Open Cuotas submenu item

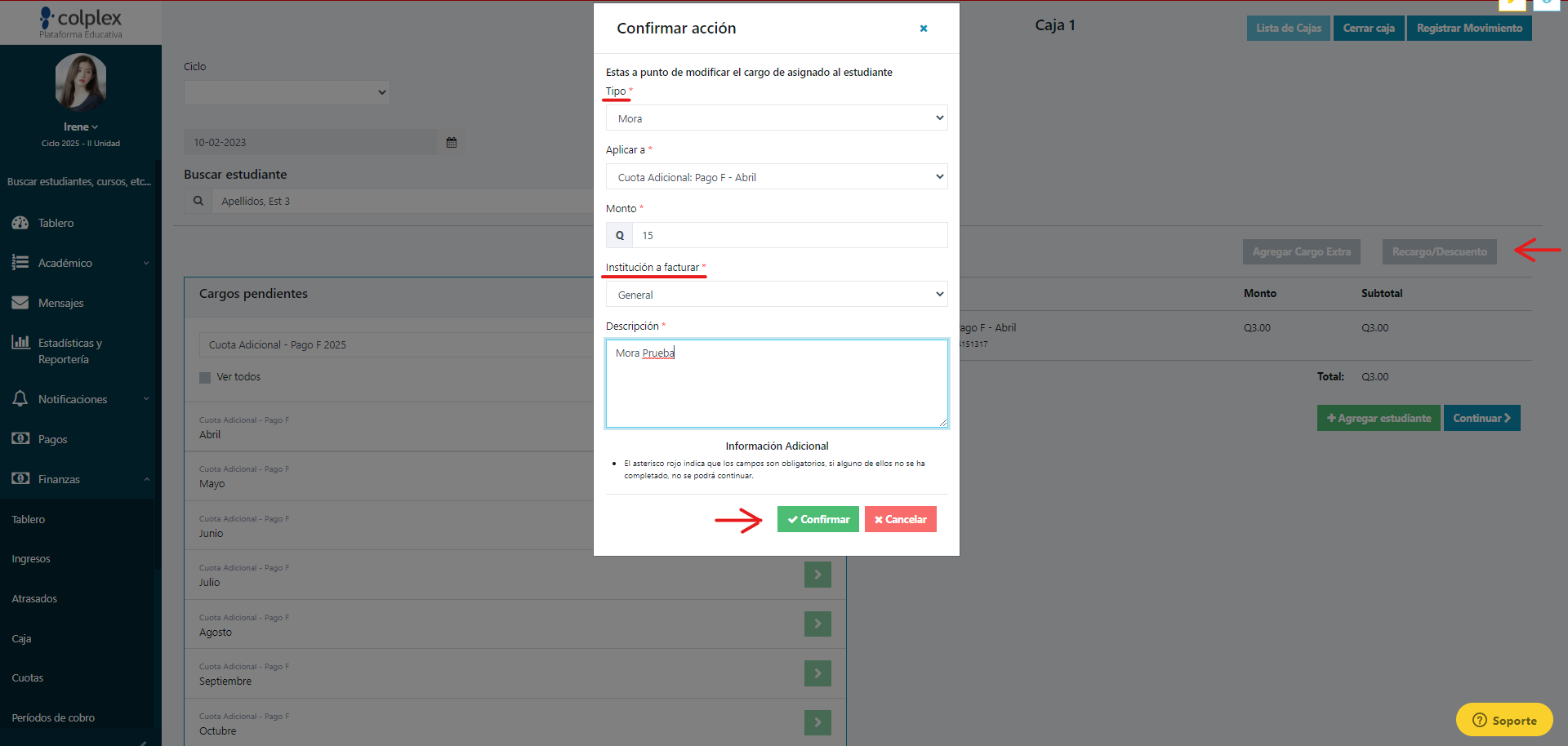pyautogui.click(x=28, y=678)
